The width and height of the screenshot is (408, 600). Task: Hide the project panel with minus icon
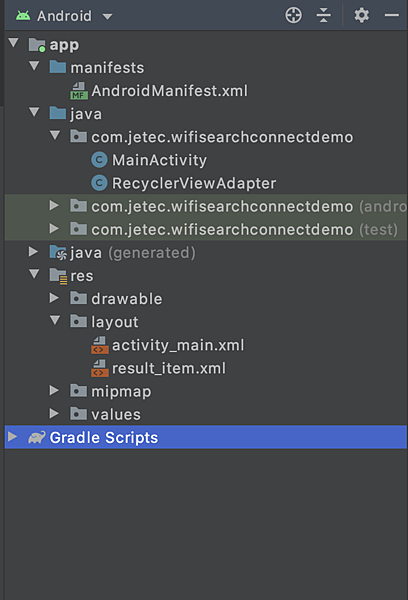(392, 16)
